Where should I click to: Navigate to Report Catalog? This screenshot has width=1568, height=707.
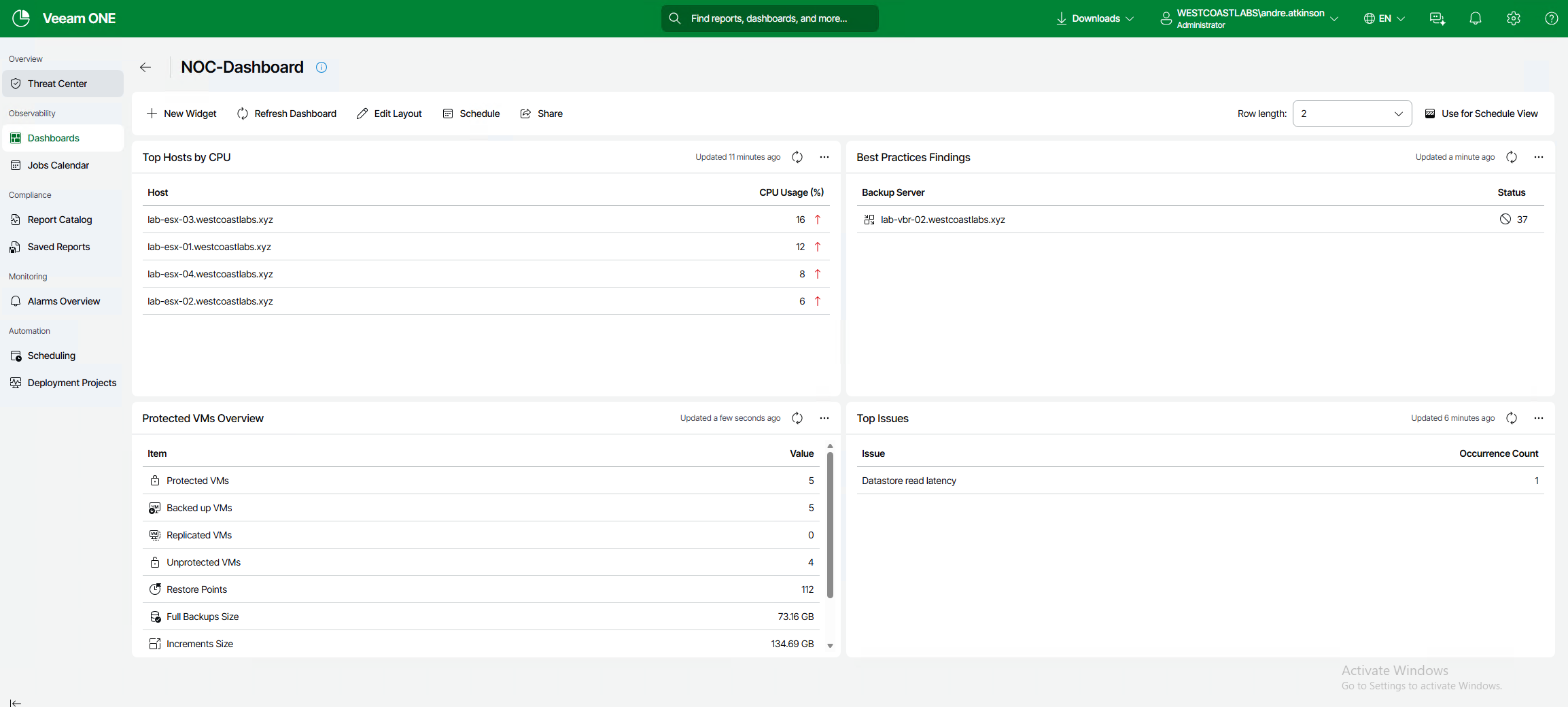click(x=60, y=220)
